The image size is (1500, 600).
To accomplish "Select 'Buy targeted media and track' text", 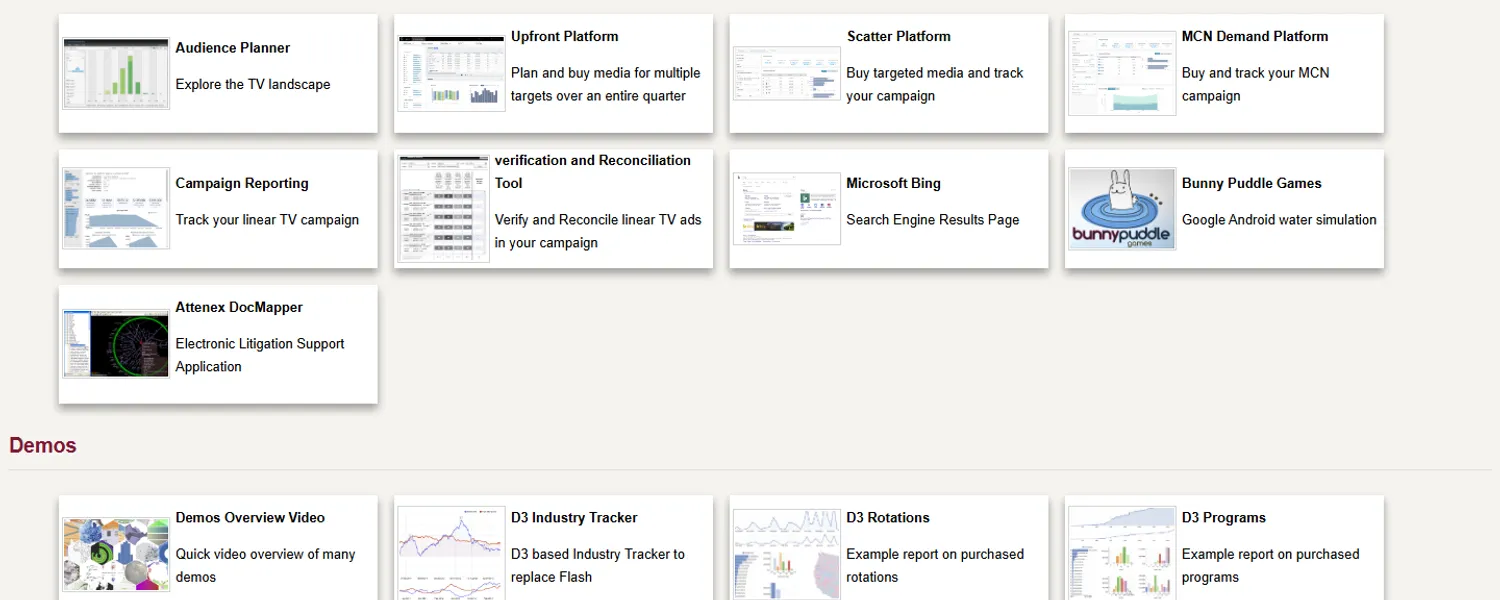I will [x=935, y=73].
